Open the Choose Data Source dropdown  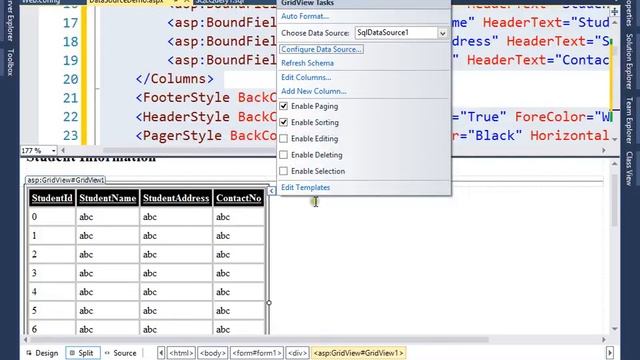(442, 33)
